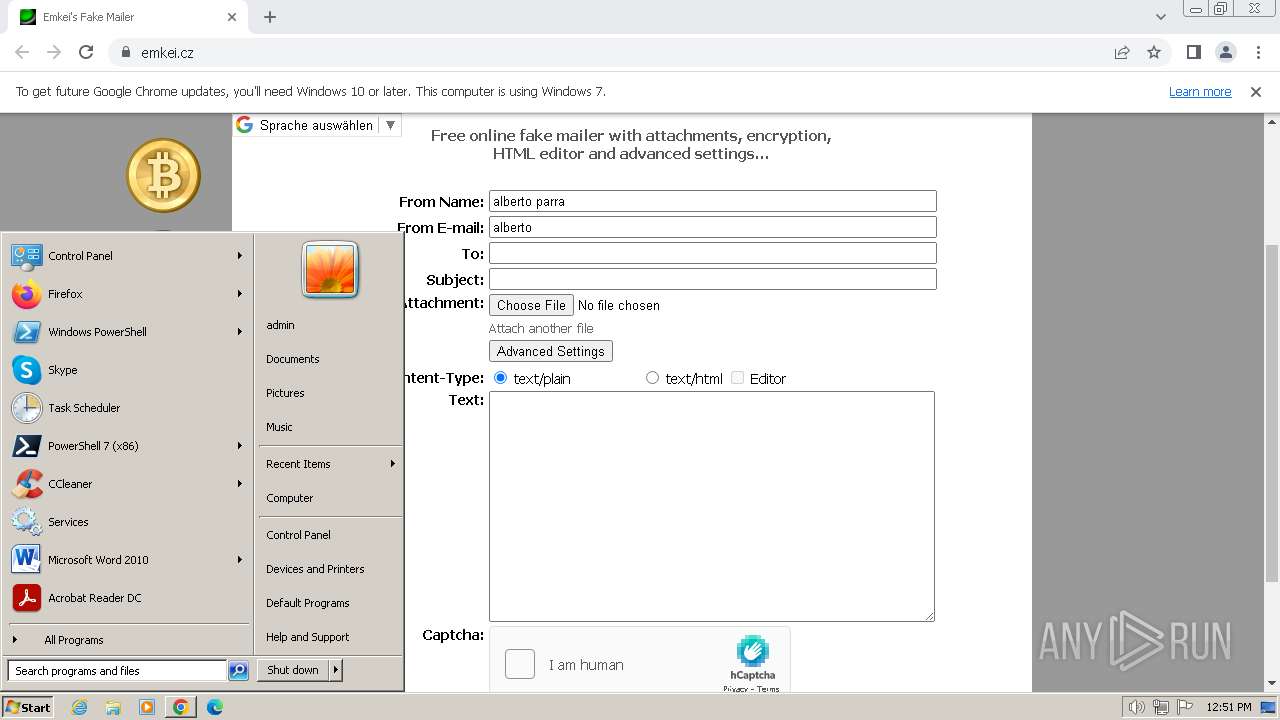Click the Choose File button
The width and height of the screenshot is (1280, 720).
(531, 305)
